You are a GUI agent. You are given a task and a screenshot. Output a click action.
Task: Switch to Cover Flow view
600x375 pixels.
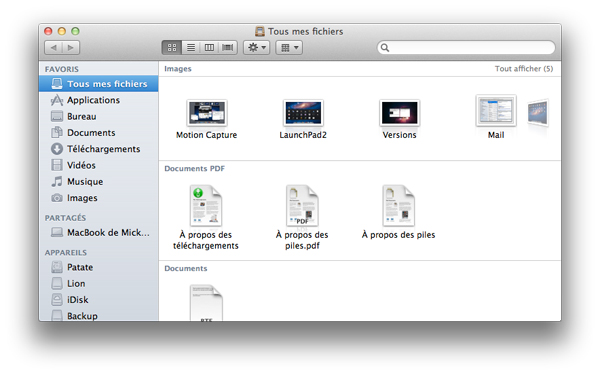point(228,47)
